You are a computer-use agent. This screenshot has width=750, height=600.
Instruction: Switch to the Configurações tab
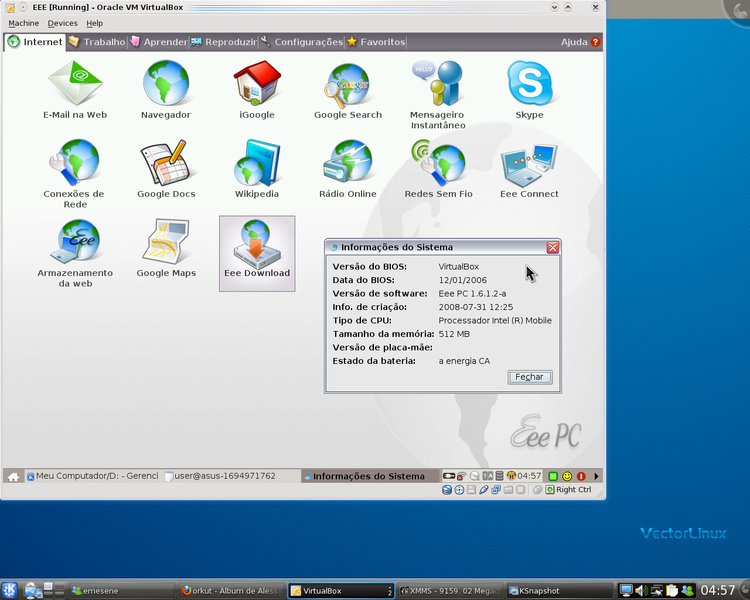point(302,42)
